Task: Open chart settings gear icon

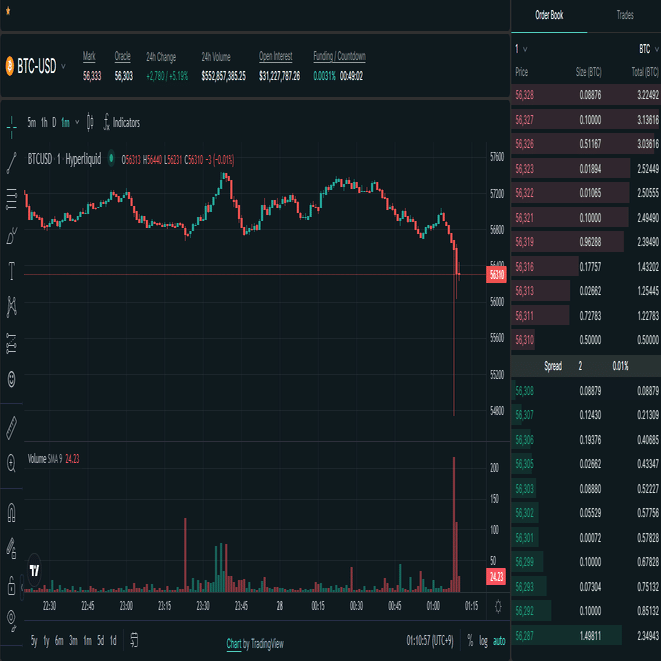Action: click(x=498, y=606)
